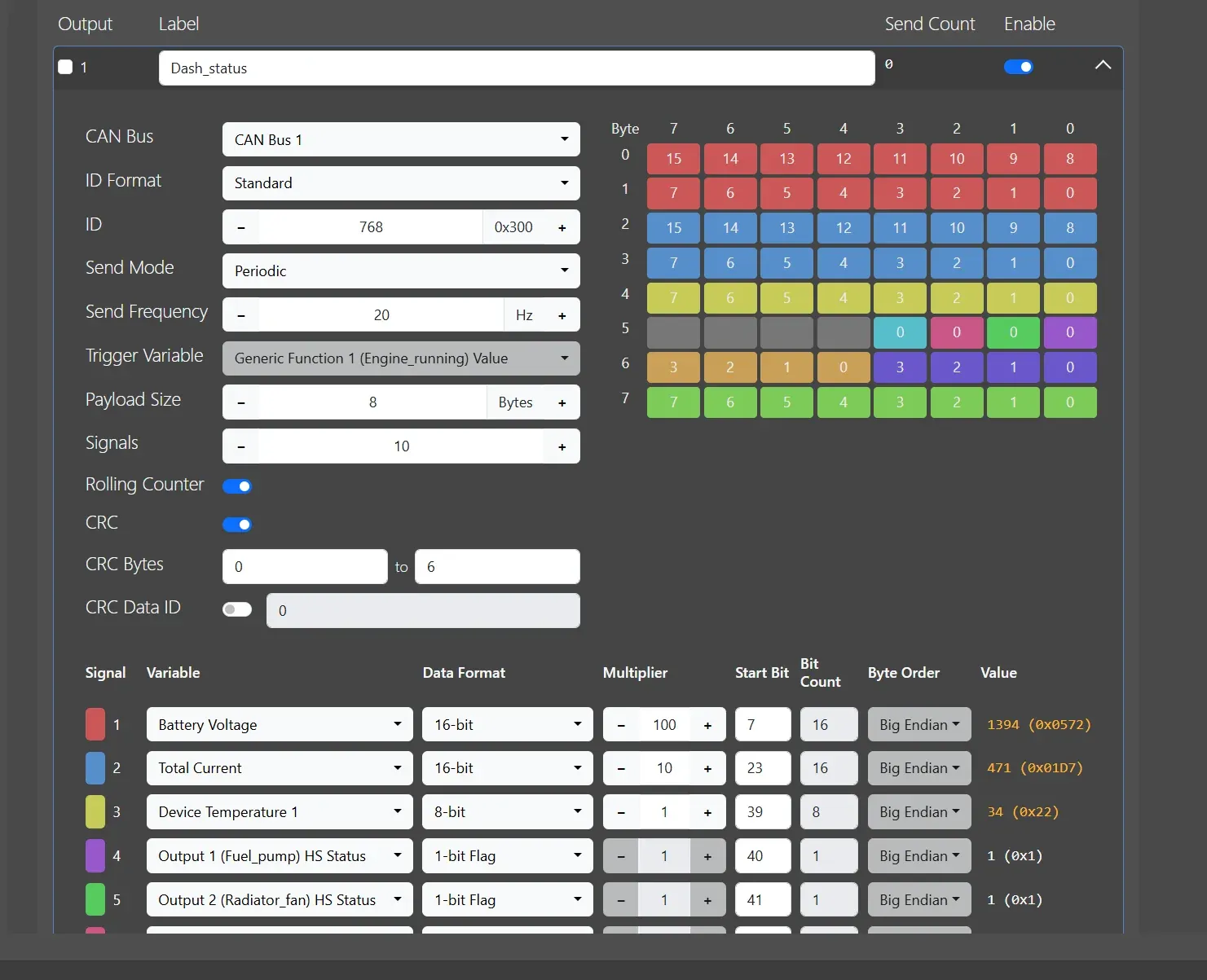This screenshot has height=980, width=1207.
Task: Open the ID Format dropdown
Action: [x=401, y=183]
